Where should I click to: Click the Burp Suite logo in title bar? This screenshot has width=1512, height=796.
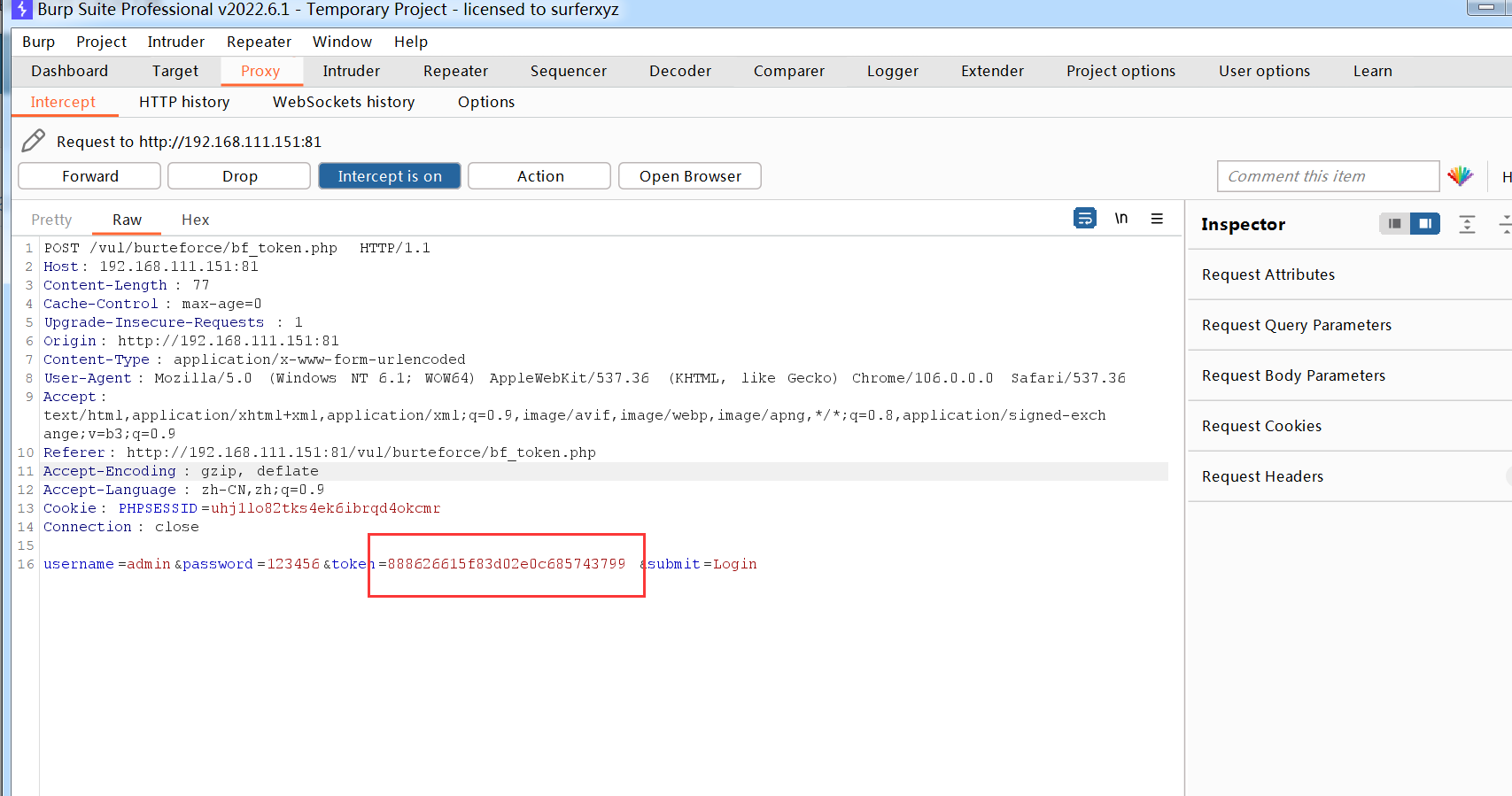tap(21, 10)
